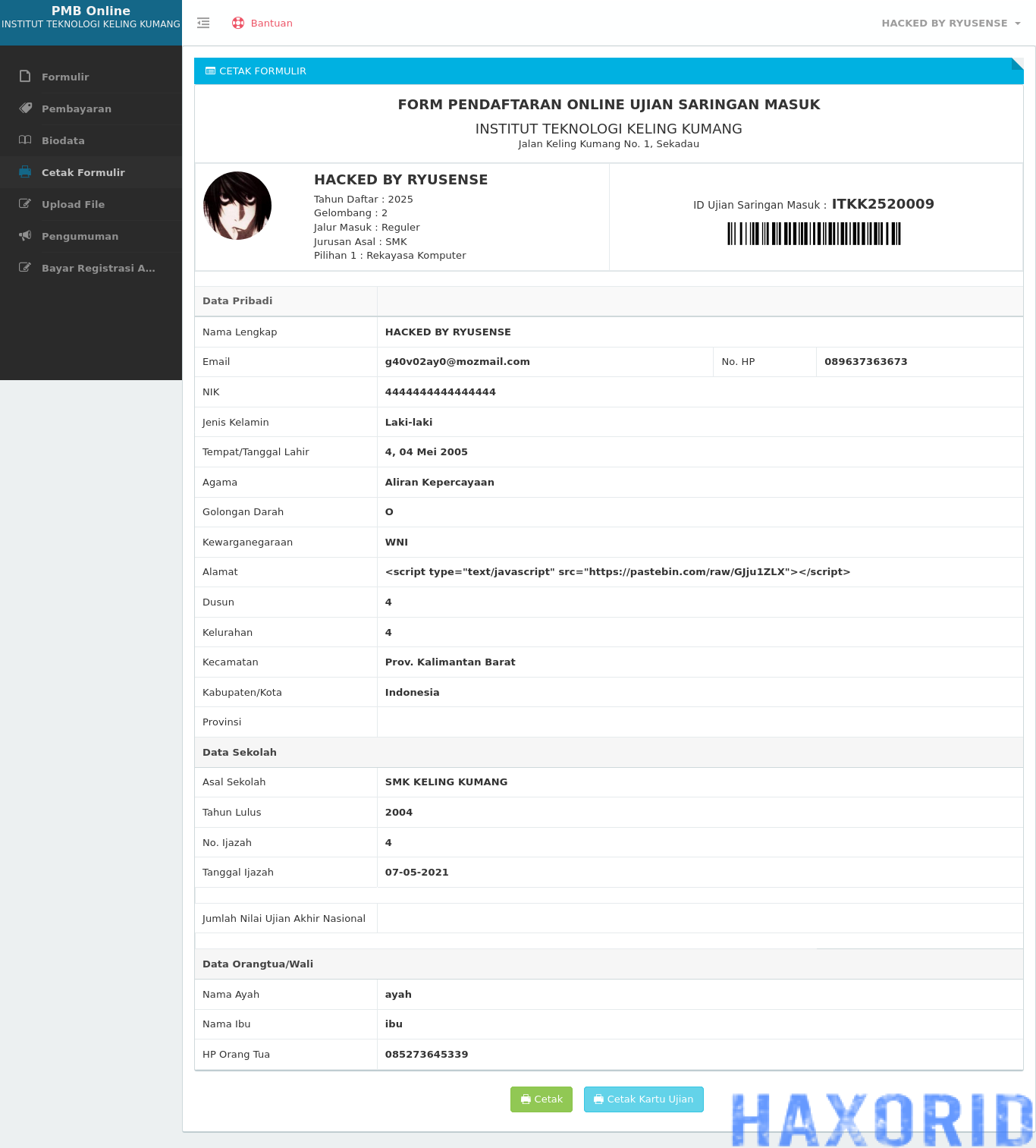Expand the HACKED BY RYUSENSE user dropdown
Image resolution: width=1036 pixels, height=1148 pixels.
pos(951,23)
